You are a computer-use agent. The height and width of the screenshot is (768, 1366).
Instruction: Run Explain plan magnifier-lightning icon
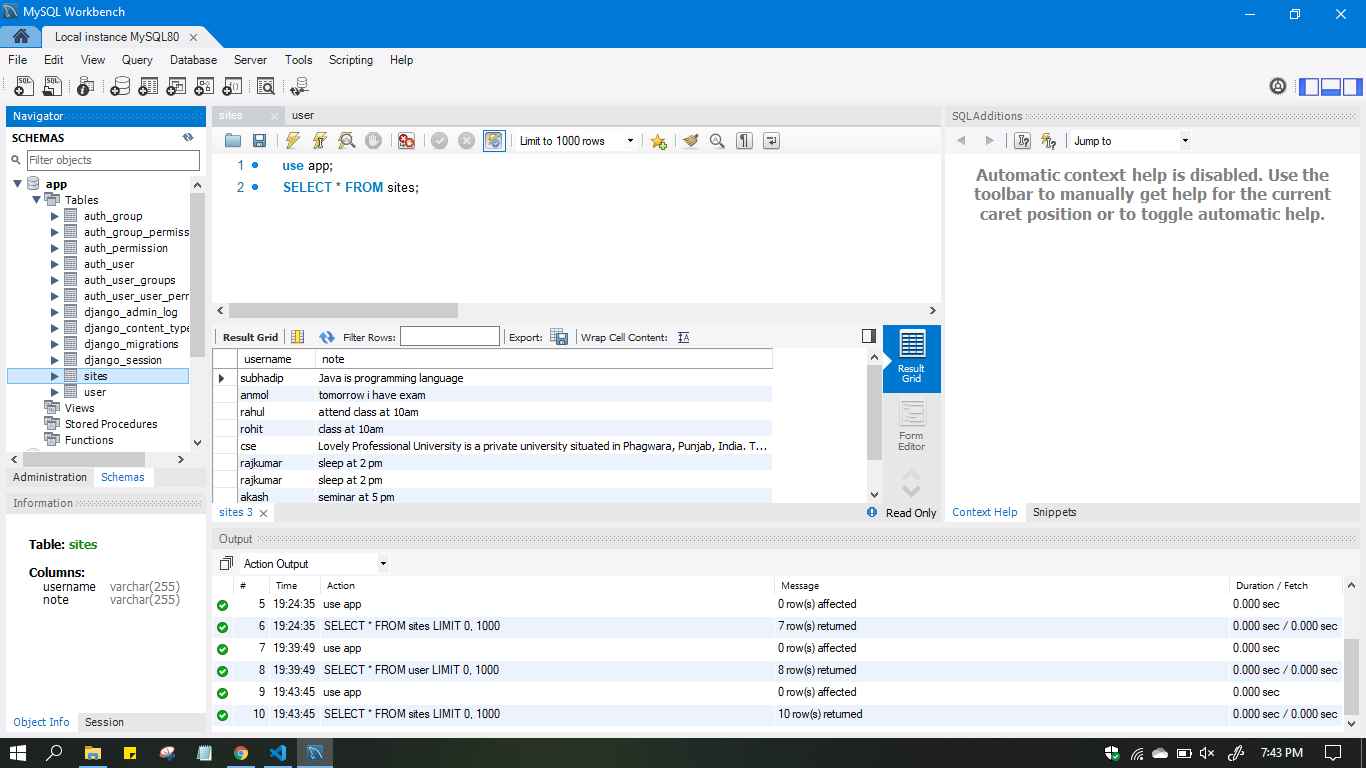[347, 141]
